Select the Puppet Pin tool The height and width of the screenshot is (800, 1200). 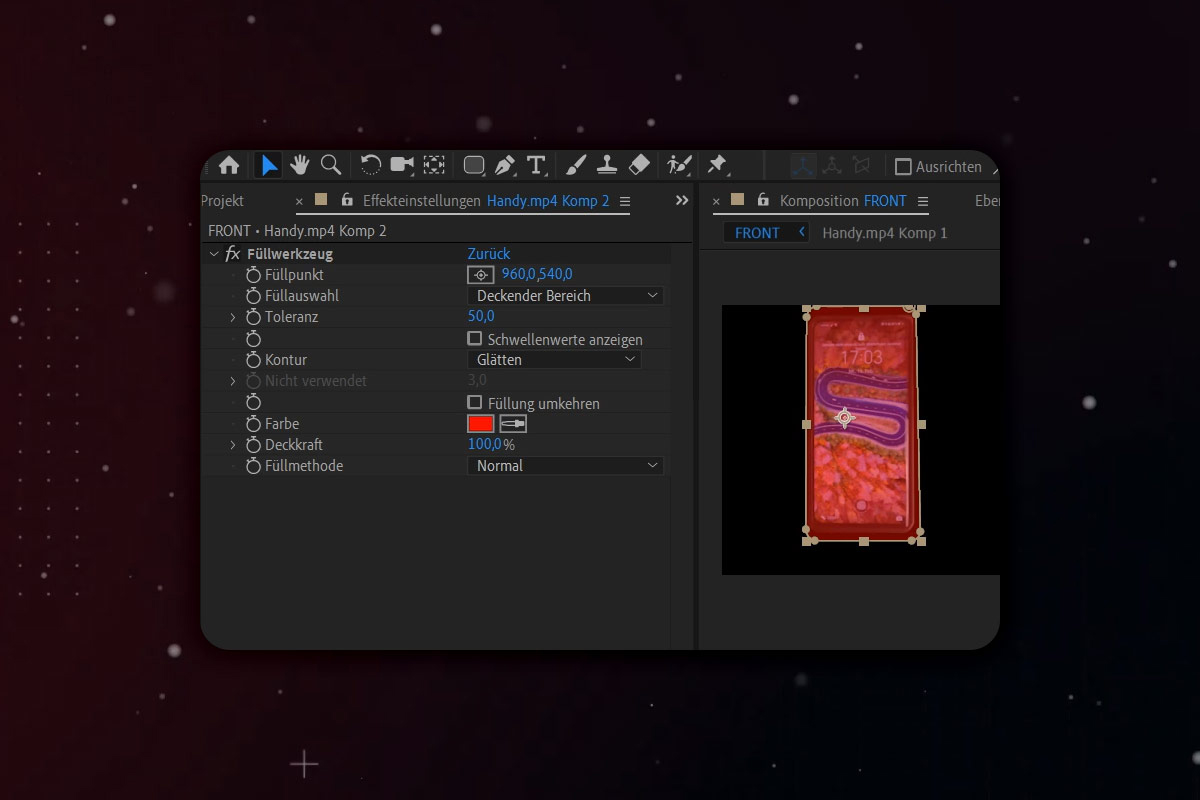coord(717,165)
